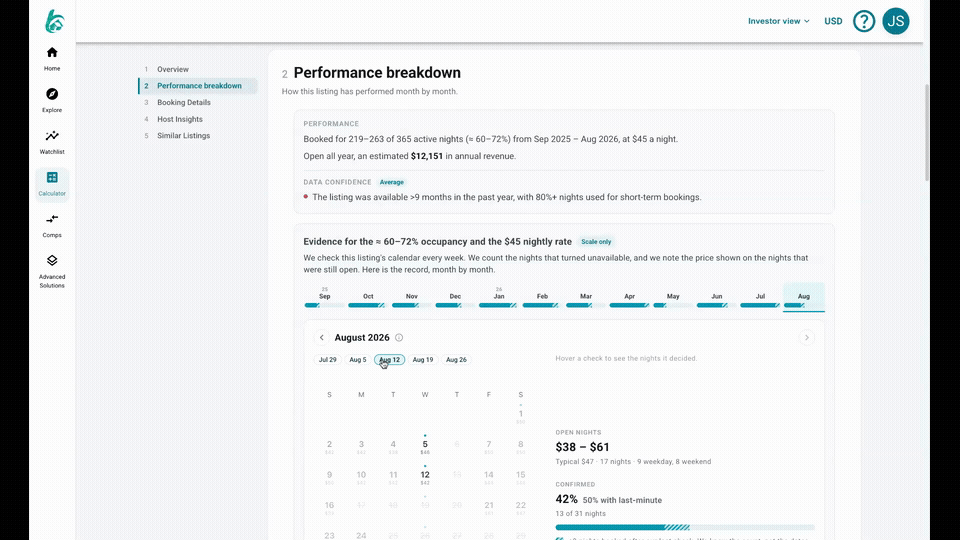The height and width of the screenshot is (540, 960).
Task: Click calendar day 14
Action: (x=489, y=477)
